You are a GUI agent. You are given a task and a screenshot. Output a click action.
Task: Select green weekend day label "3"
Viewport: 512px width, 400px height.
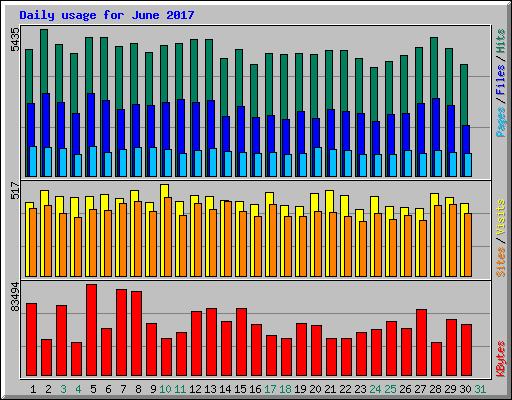click(63, 389)
